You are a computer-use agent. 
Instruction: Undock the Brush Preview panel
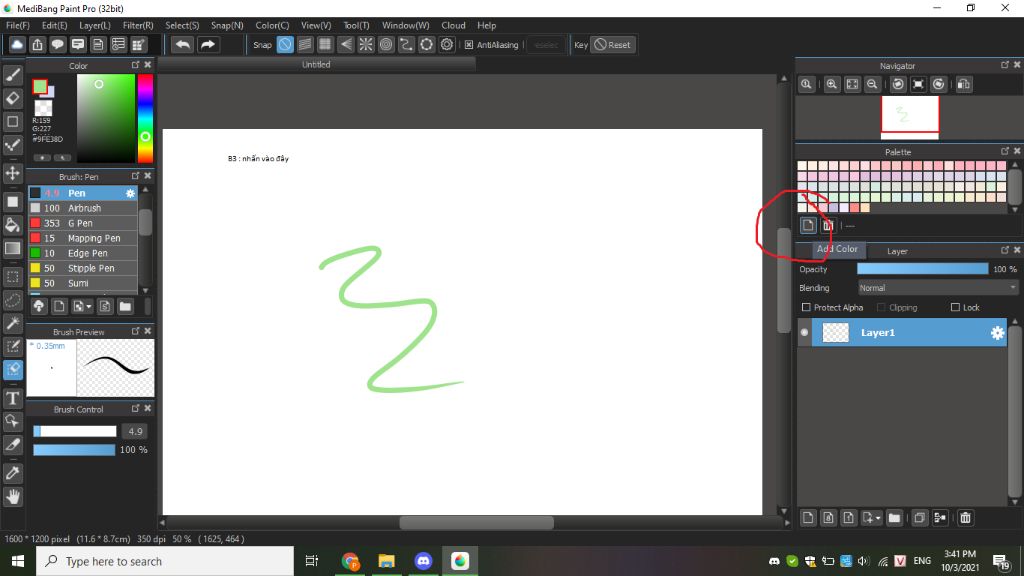[135, 331]
